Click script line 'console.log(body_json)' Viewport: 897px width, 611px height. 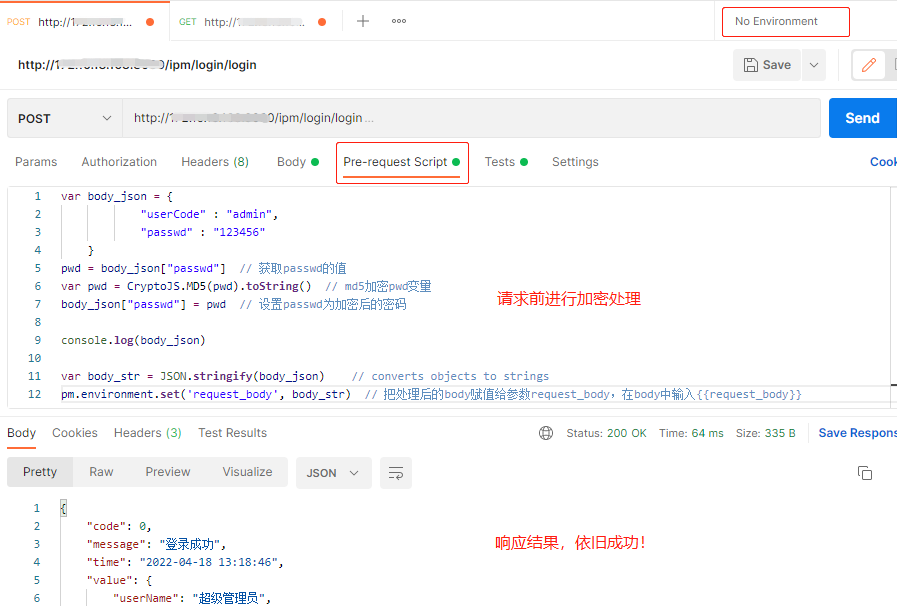coord(133,340)
